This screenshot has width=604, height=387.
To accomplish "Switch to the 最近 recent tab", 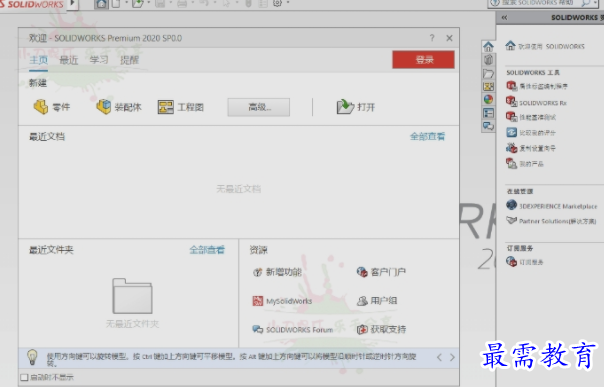I will 69,60.
